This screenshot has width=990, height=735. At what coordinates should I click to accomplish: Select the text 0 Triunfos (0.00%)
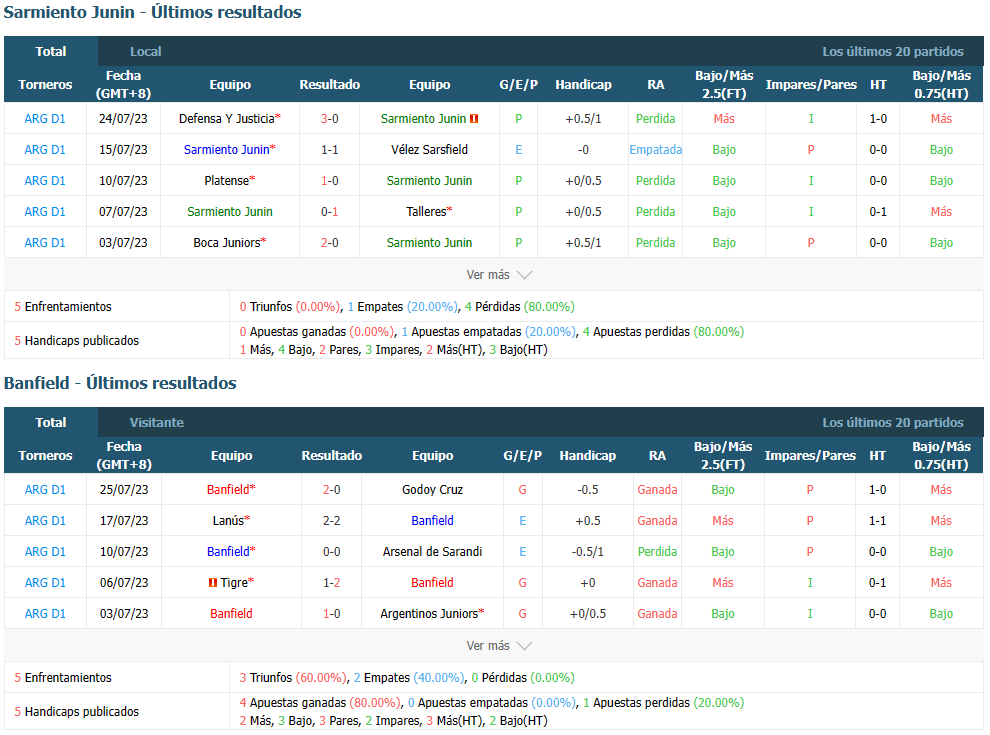[290, 307]
